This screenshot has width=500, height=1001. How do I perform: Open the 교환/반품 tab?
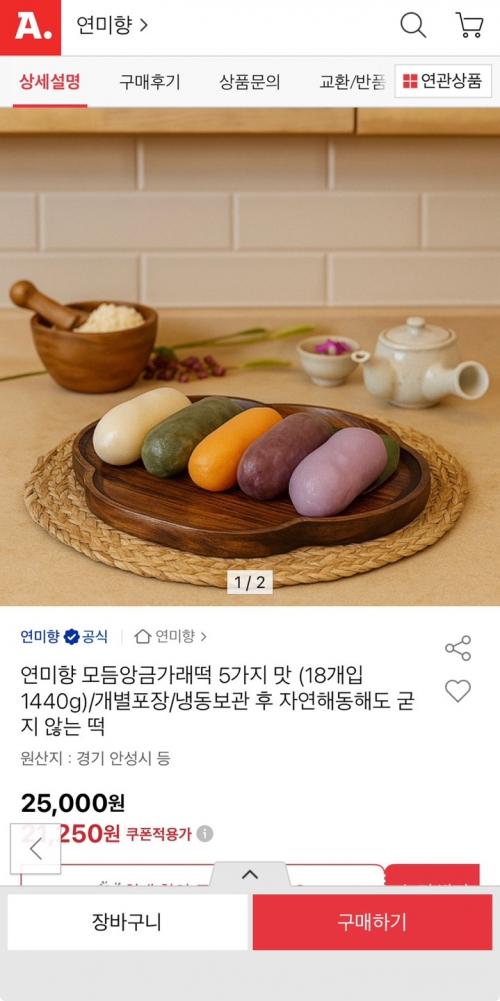352,82
